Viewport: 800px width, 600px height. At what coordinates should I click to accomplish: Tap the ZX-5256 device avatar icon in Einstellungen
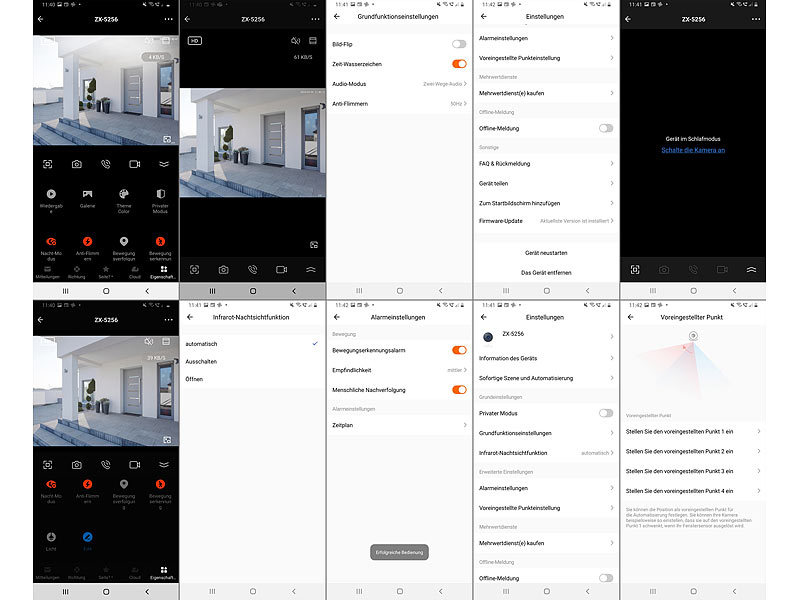click(488, 337)
